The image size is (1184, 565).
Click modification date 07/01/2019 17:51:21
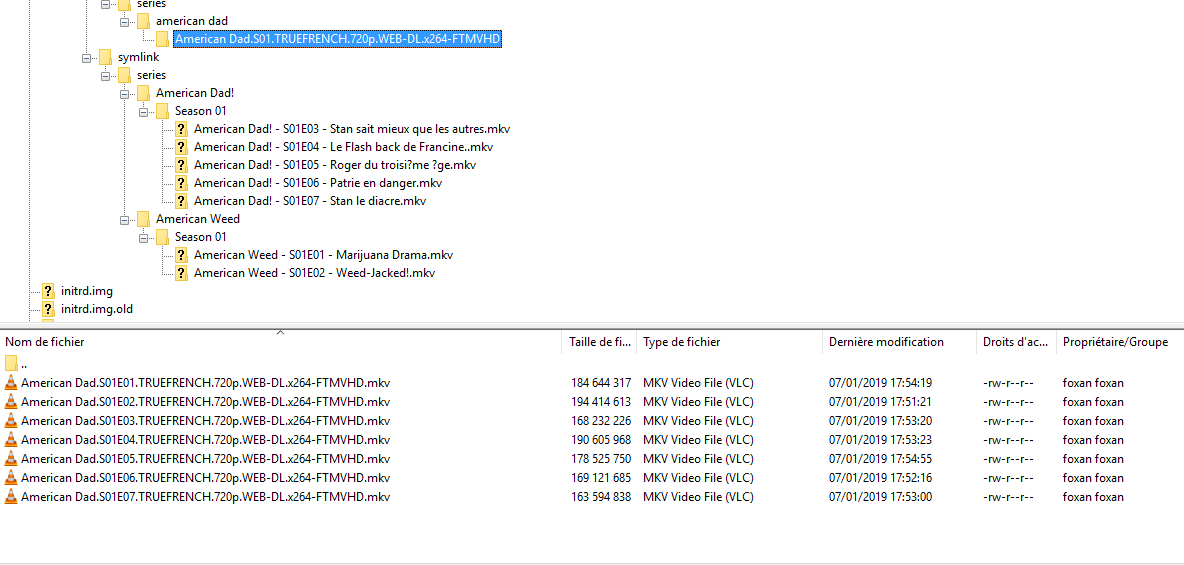880,402
